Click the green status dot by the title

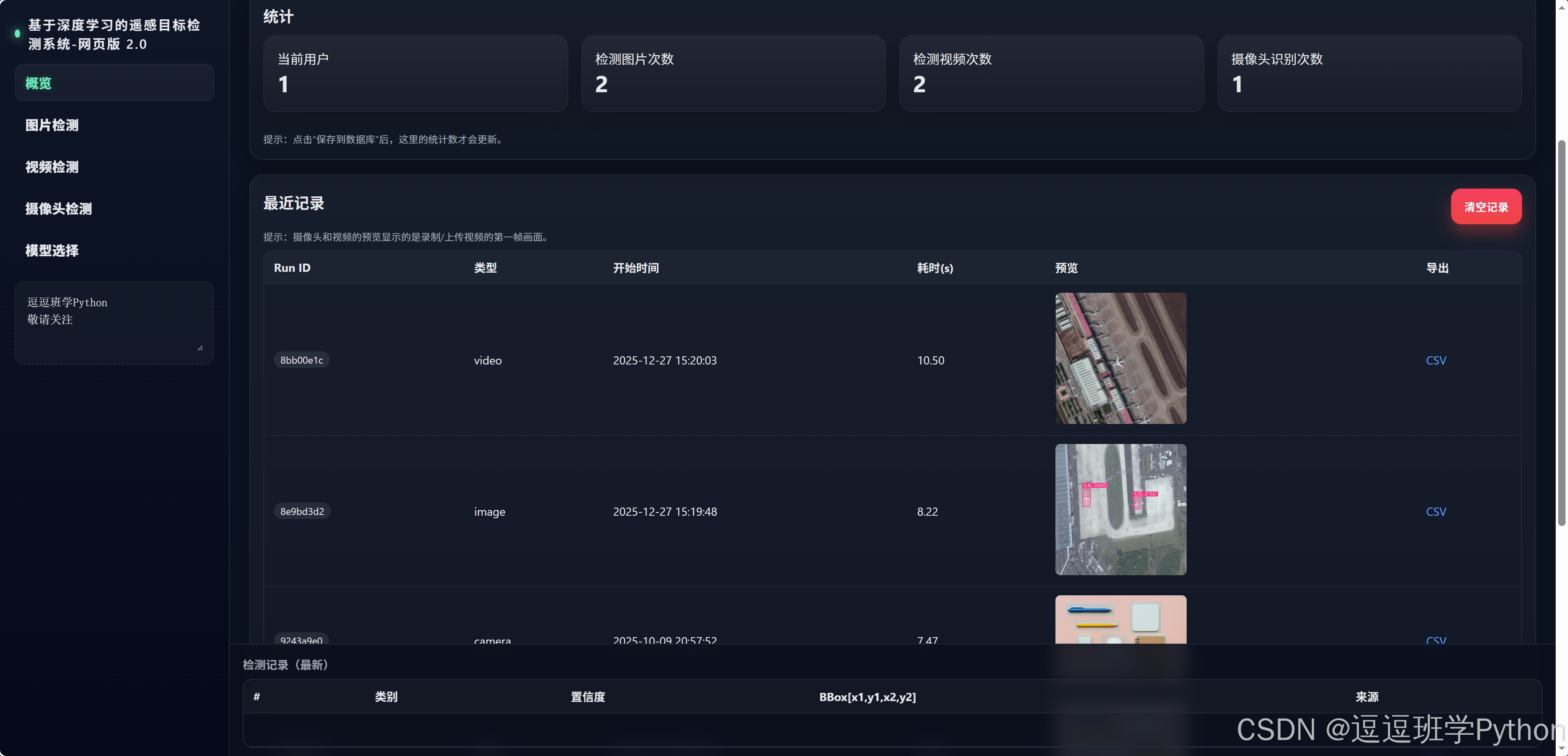click(17, 34)
